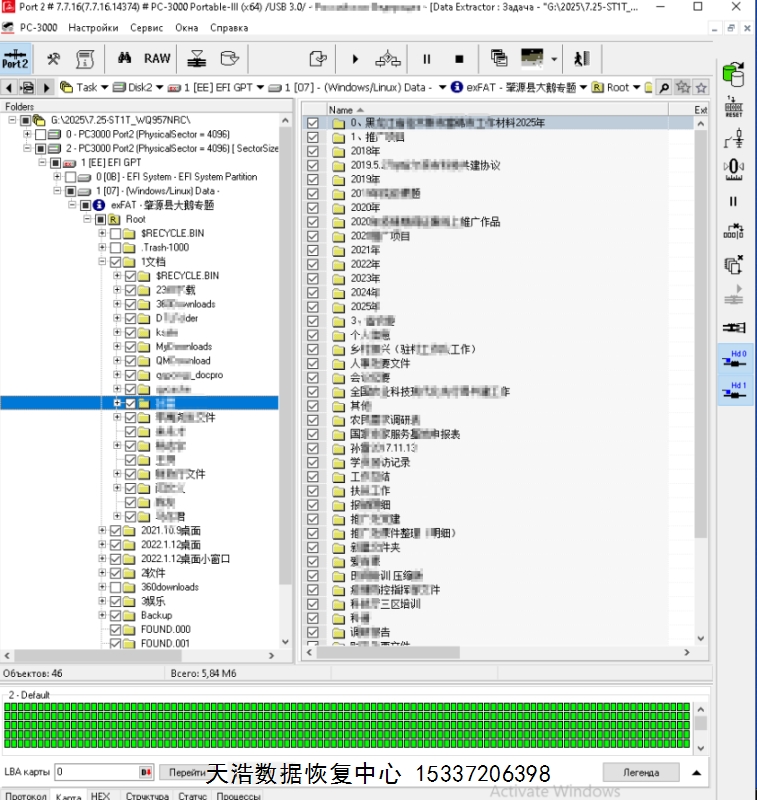Image resolution: width=757 pixels, height=800 pixels.
Task: Click the Port2 toolbar icon
Action: click(16, 59)
